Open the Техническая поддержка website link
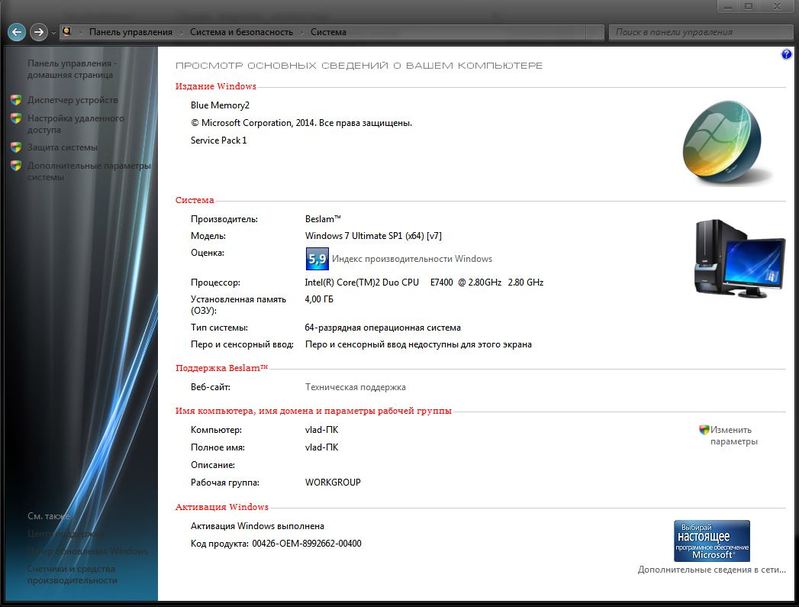 pos(355,387)
